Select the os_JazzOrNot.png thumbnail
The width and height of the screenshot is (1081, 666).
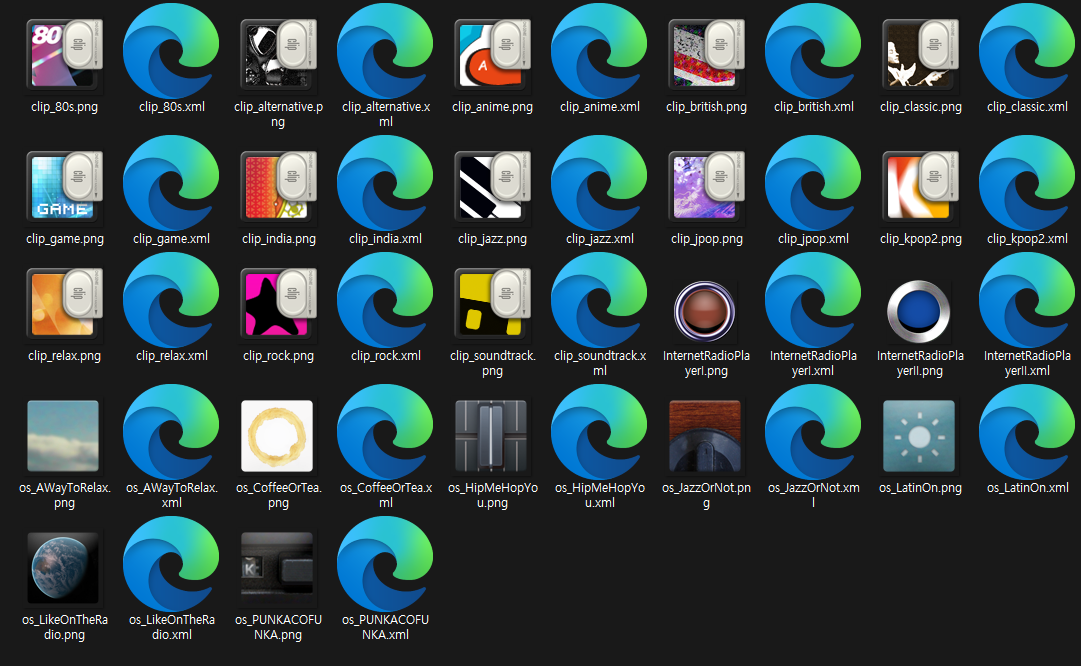(x=705, y=436)
